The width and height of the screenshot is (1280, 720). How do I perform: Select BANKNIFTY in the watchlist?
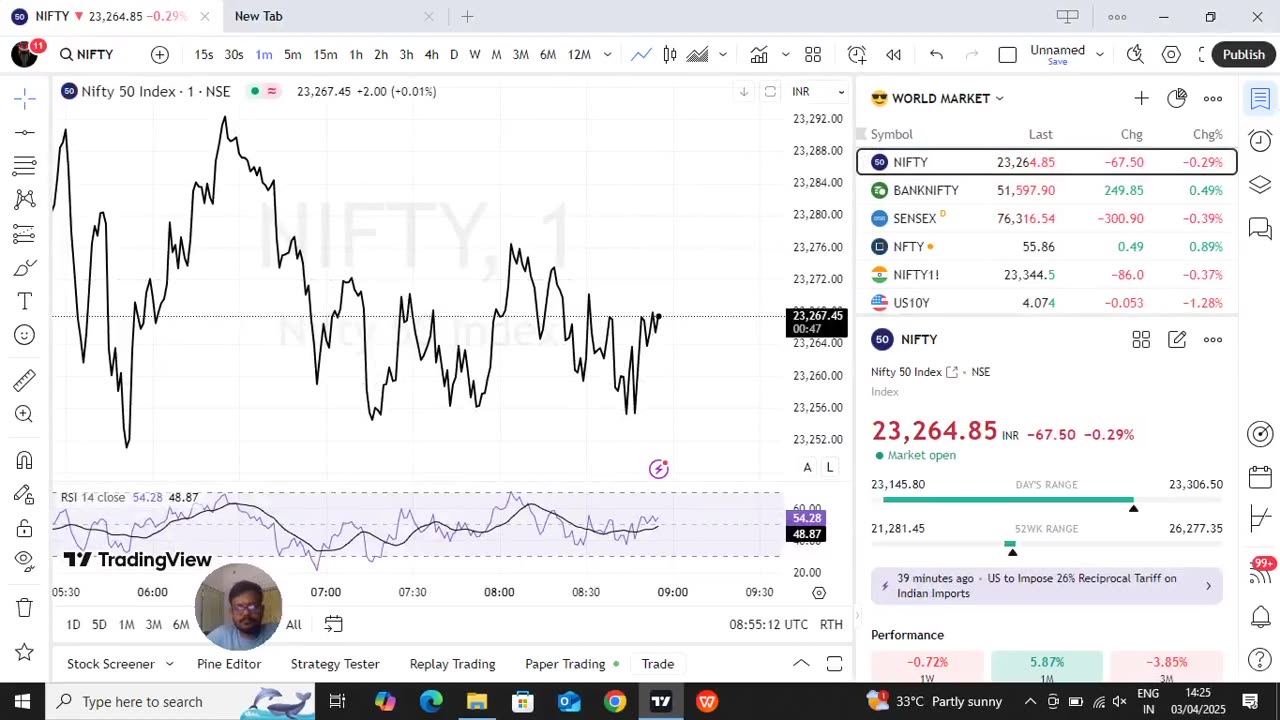click(1047, 190)
